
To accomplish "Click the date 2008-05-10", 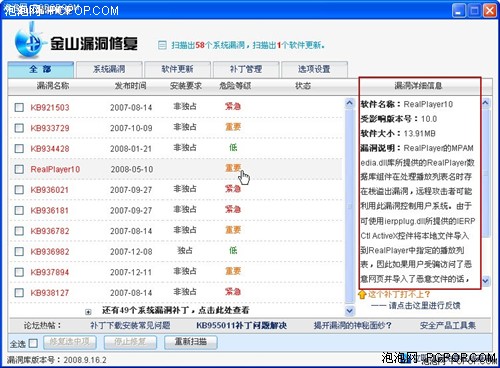I will [132, 169].
